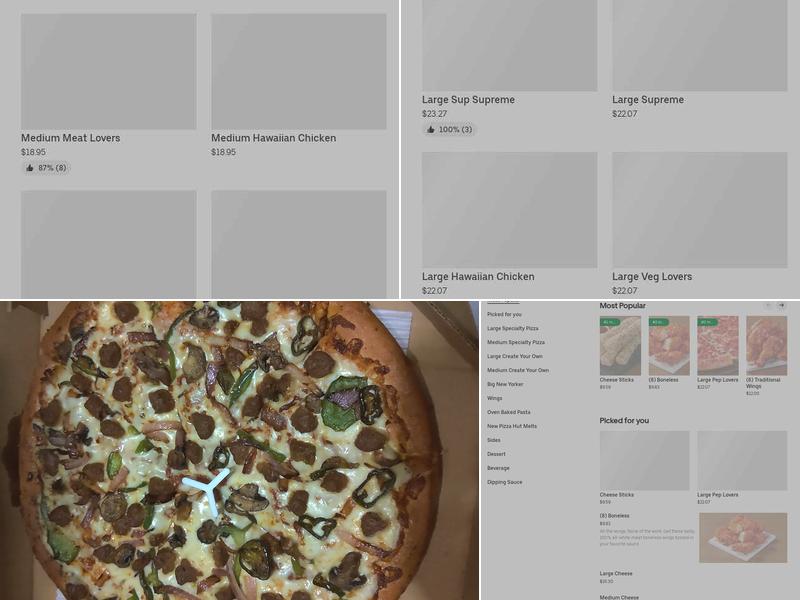Screen dimensions: 800x600
Task: Go to the Oven Baked Pasta category
Action: [x=508, y=412]
